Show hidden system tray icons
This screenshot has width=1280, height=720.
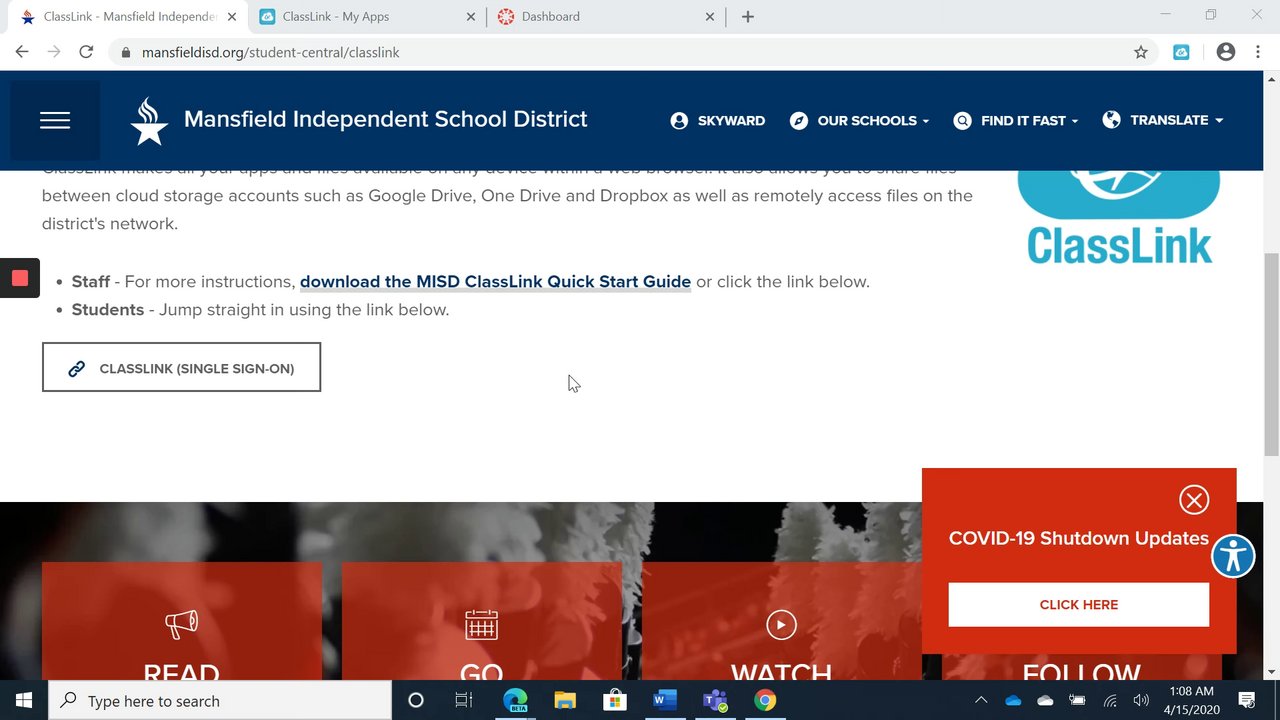tap(981, 701)
